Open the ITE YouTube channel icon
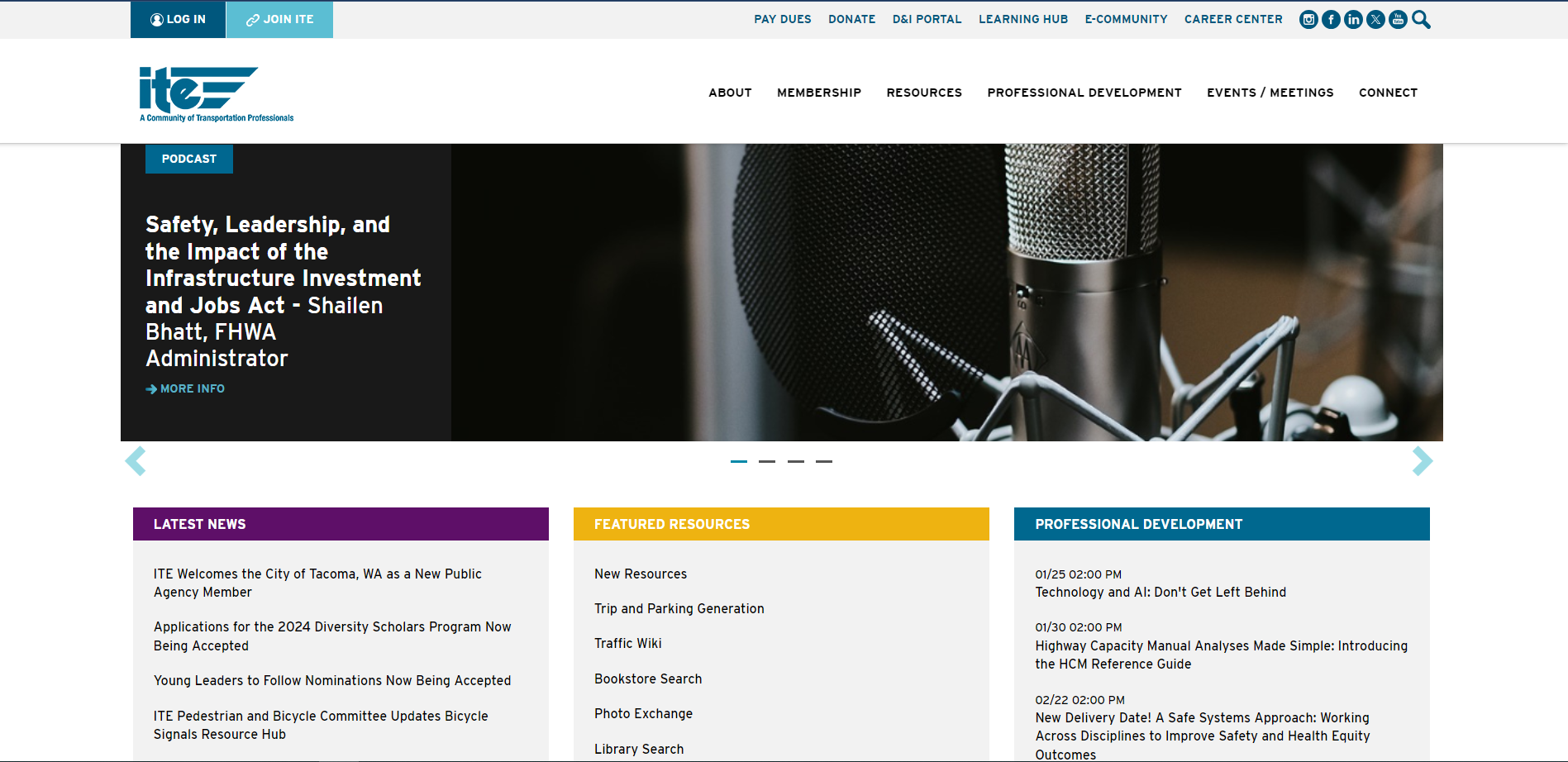 coord(1398,20)
